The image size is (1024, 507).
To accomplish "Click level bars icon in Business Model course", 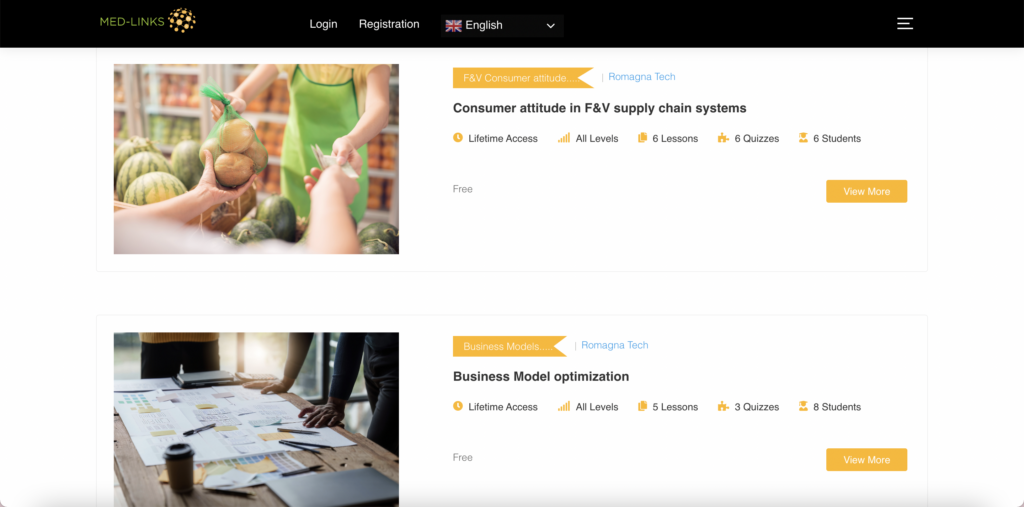I will point(564,407).
